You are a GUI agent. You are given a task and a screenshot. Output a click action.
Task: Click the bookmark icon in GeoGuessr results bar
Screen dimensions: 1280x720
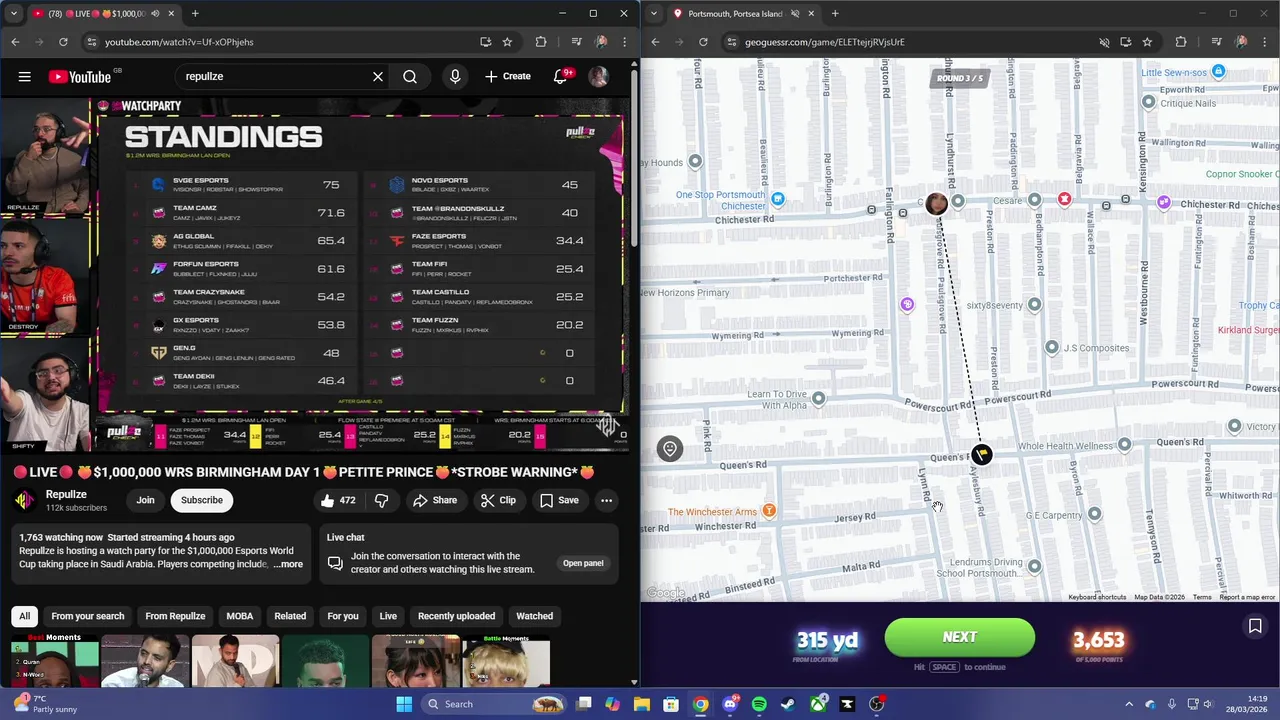[1255, 626]
